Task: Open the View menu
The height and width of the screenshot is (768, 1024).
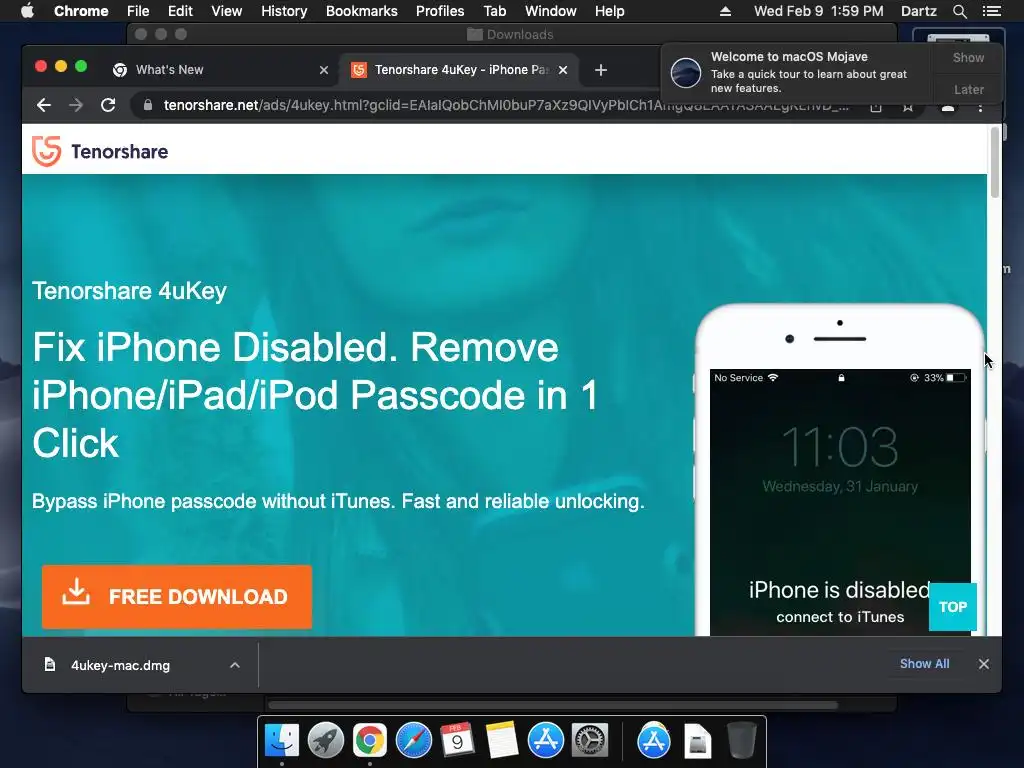Action: pyautogui.click(x=227, y=11)
